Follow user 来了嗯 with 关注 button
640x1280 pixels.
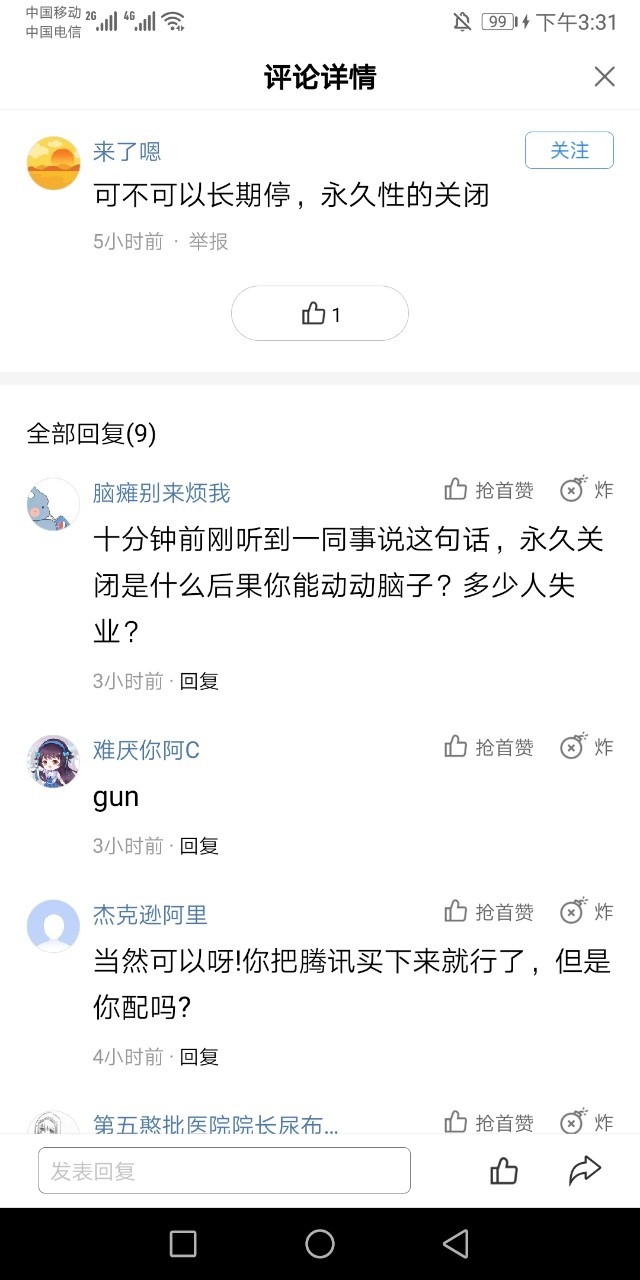click(x=569, y=151)
